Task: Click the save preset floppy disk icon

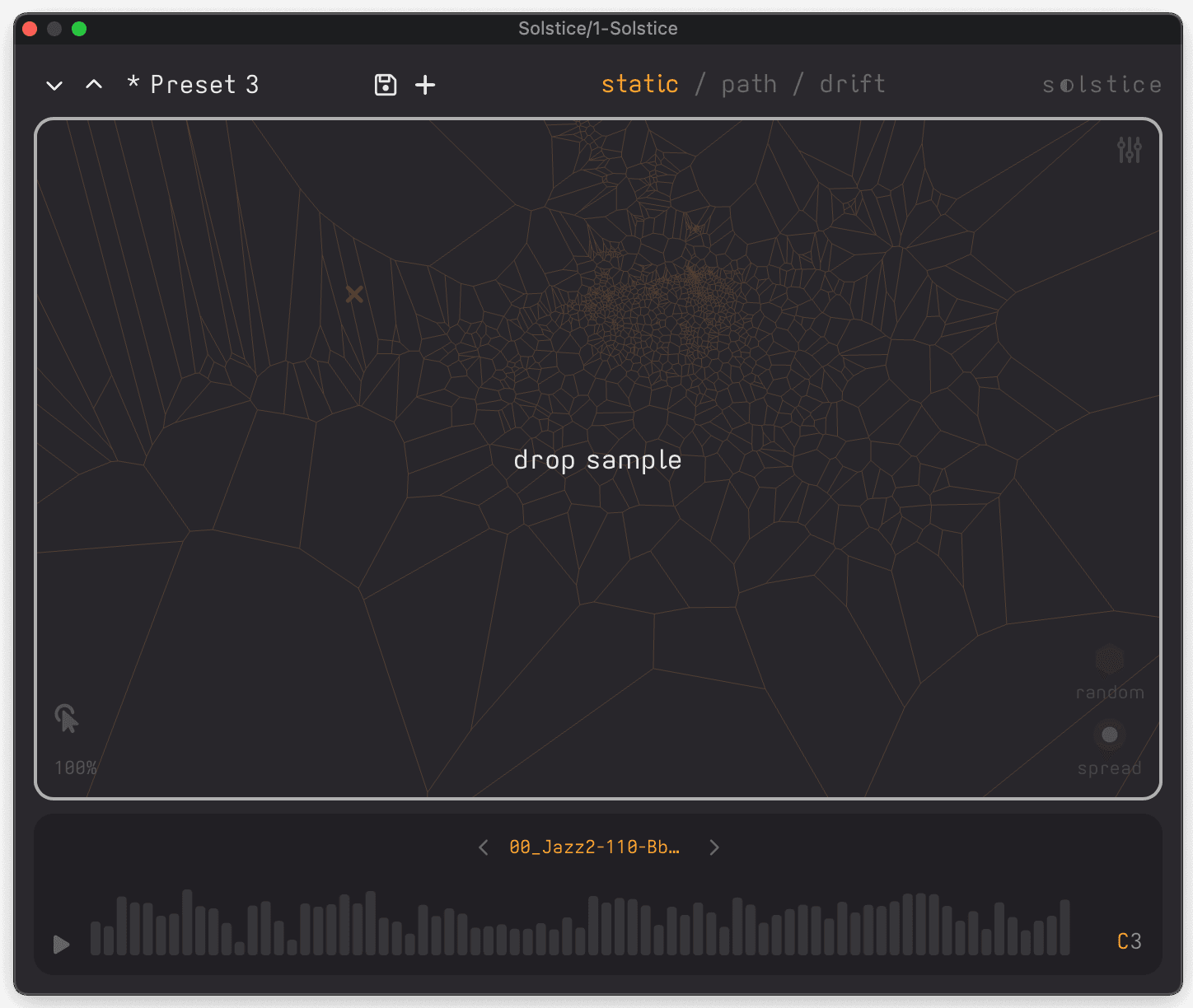Action: 385,84
